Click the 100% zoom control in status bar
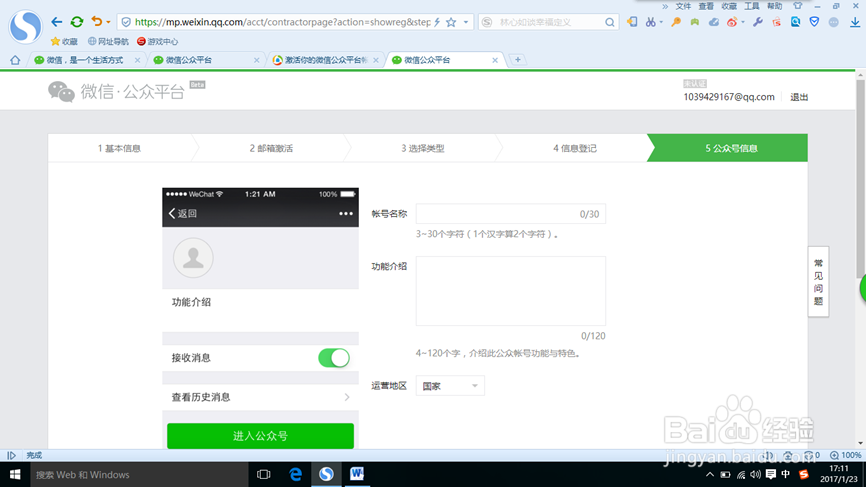This screenshot has height=487, width=866. point(846,455)
